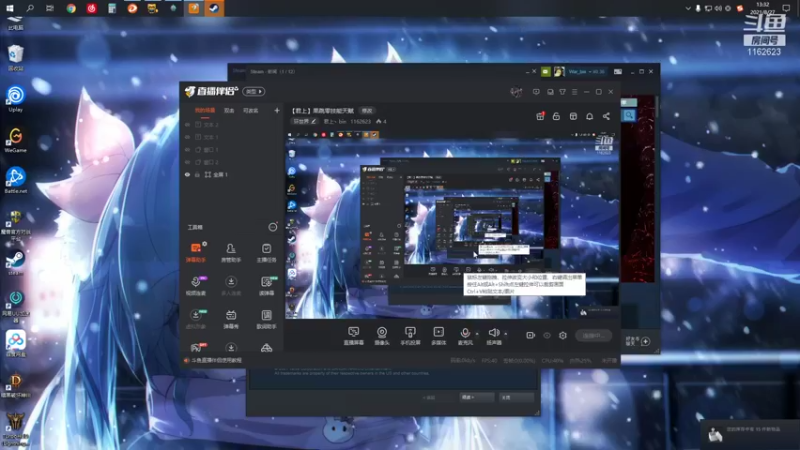This screenshot has height=450, width=800.
Task: Click the 修改 edit button beside stream title
Action: 367,111
